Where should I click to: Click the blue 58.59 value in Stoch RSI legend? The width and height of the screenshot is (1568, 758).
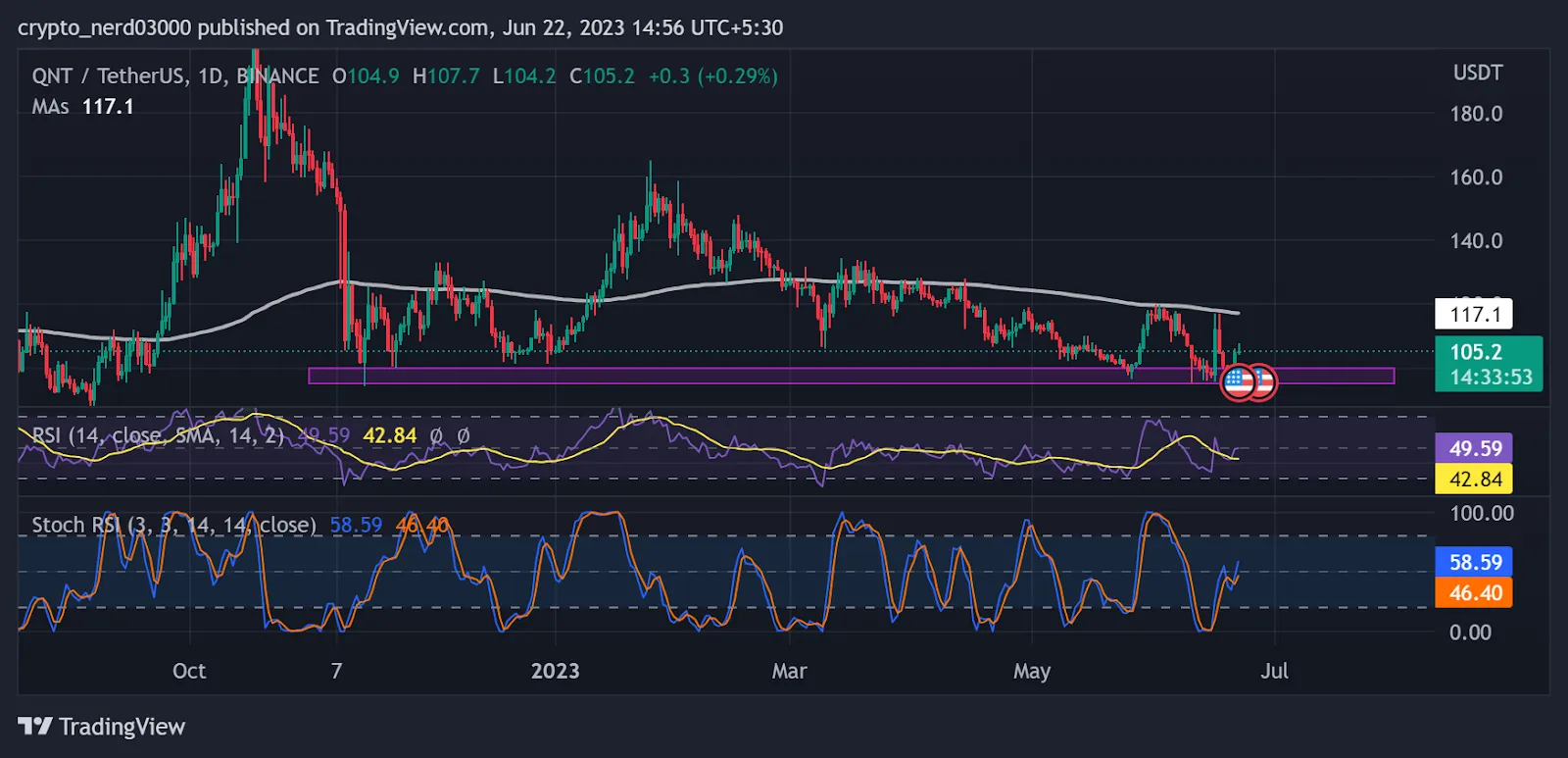coord(356,525)
